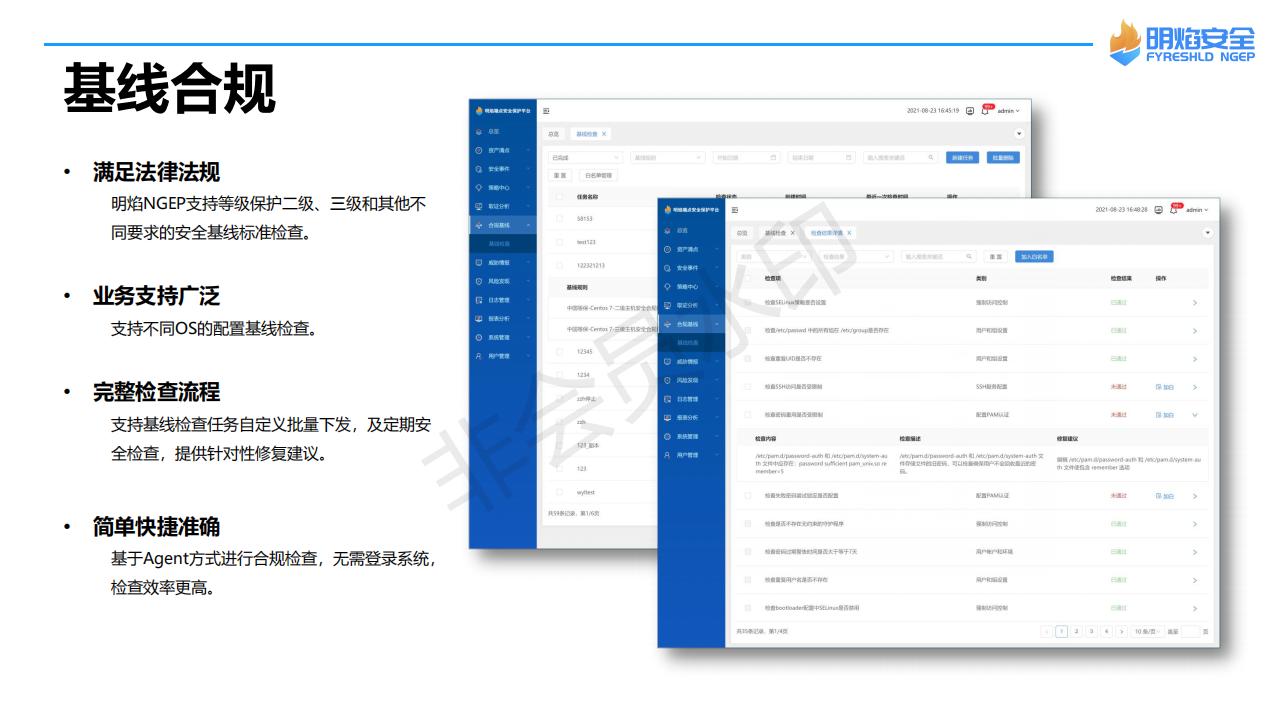Image resolution: width=1280 pixels, height=720 pixels.
Task: Expand the 检查SELinux策略 row chevron
Action: [x=1195, y=302]
